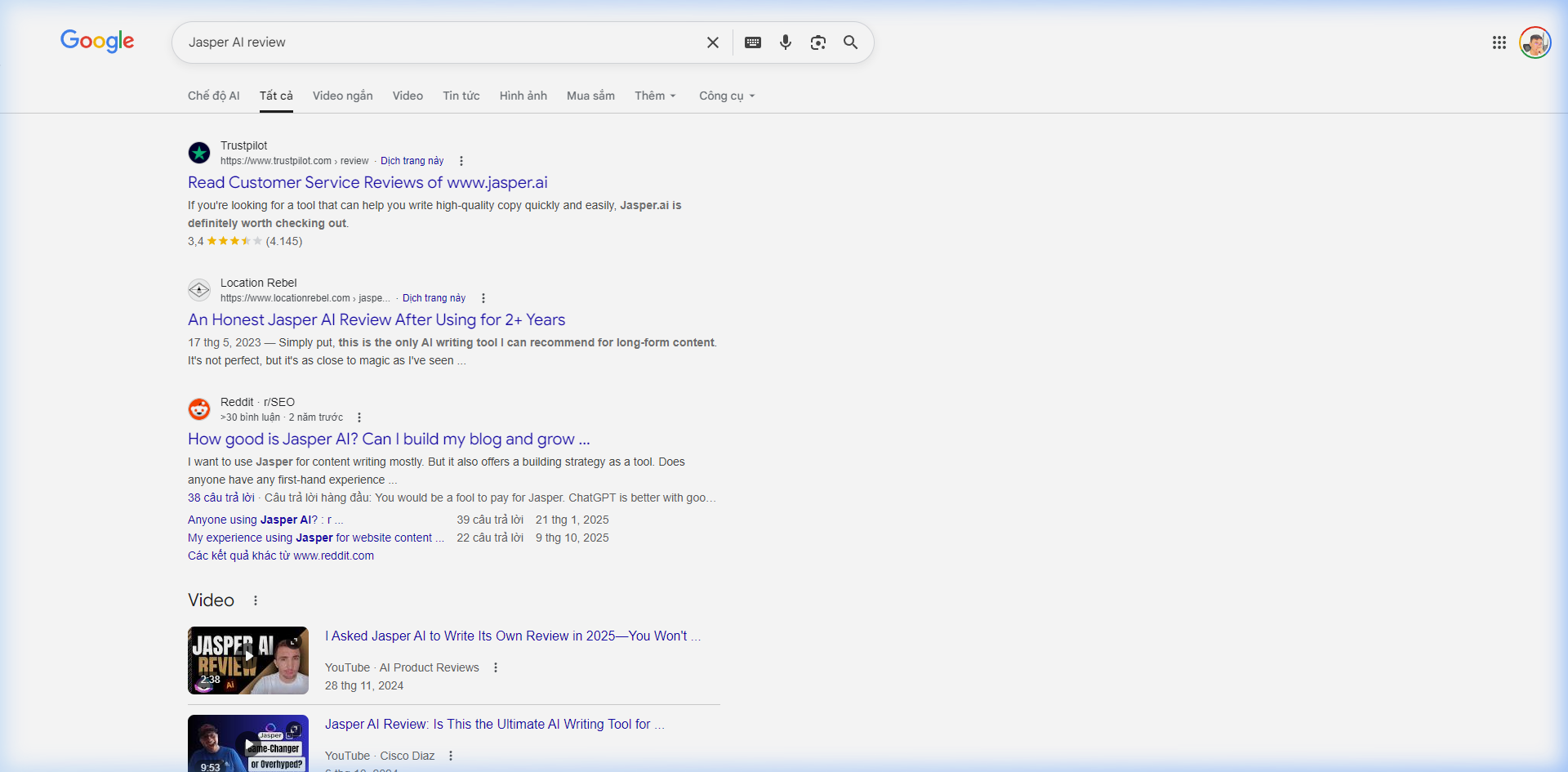The width and height of the screenshot is (1568, 772).
Task: Clear the search query with the X icon
Action: click(x=713, y=42)
